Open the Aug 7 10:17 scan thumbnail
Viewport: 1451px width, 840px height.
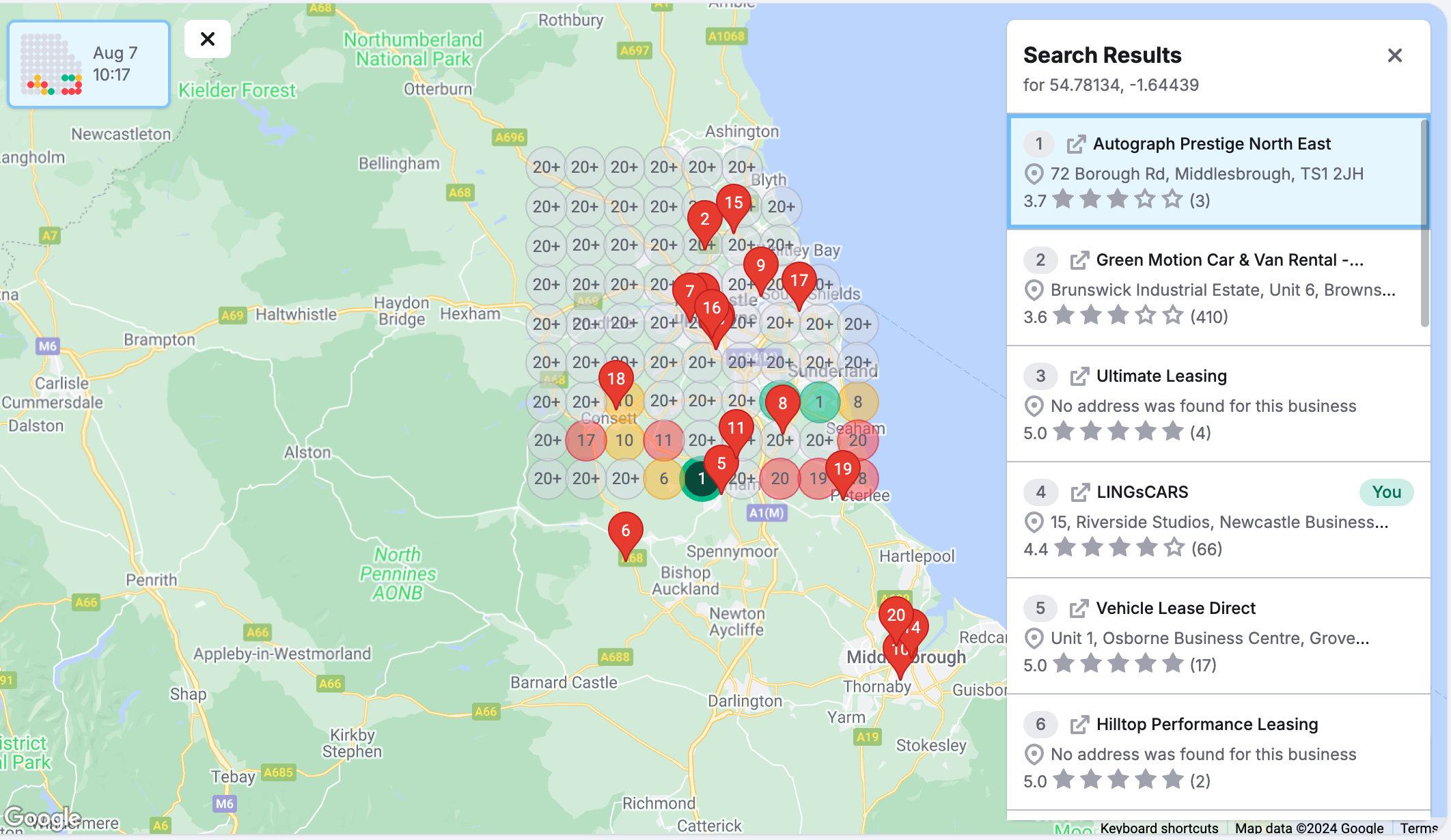pos(89,64)
